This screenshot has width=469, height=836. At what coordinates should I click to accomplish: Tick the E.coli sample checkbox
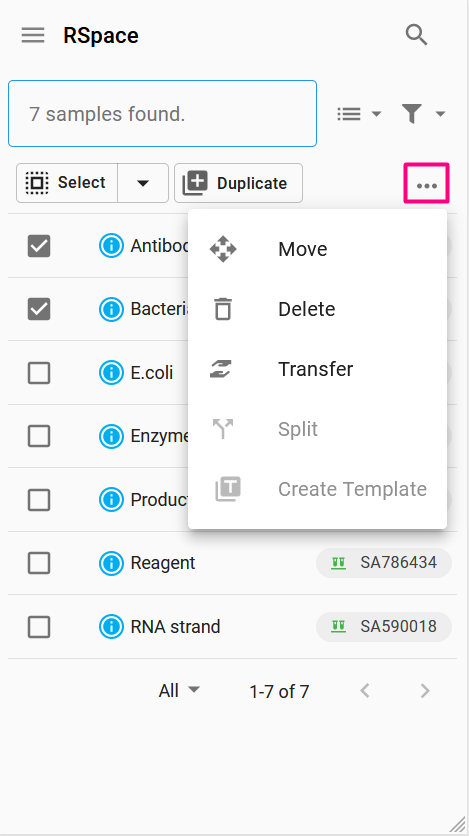(39, 373)
